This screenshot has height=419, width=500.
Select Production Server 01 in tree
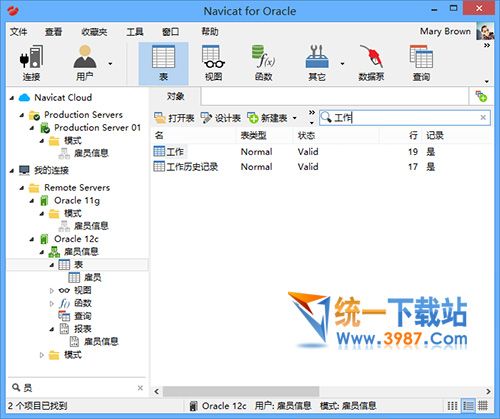point(97,128)
